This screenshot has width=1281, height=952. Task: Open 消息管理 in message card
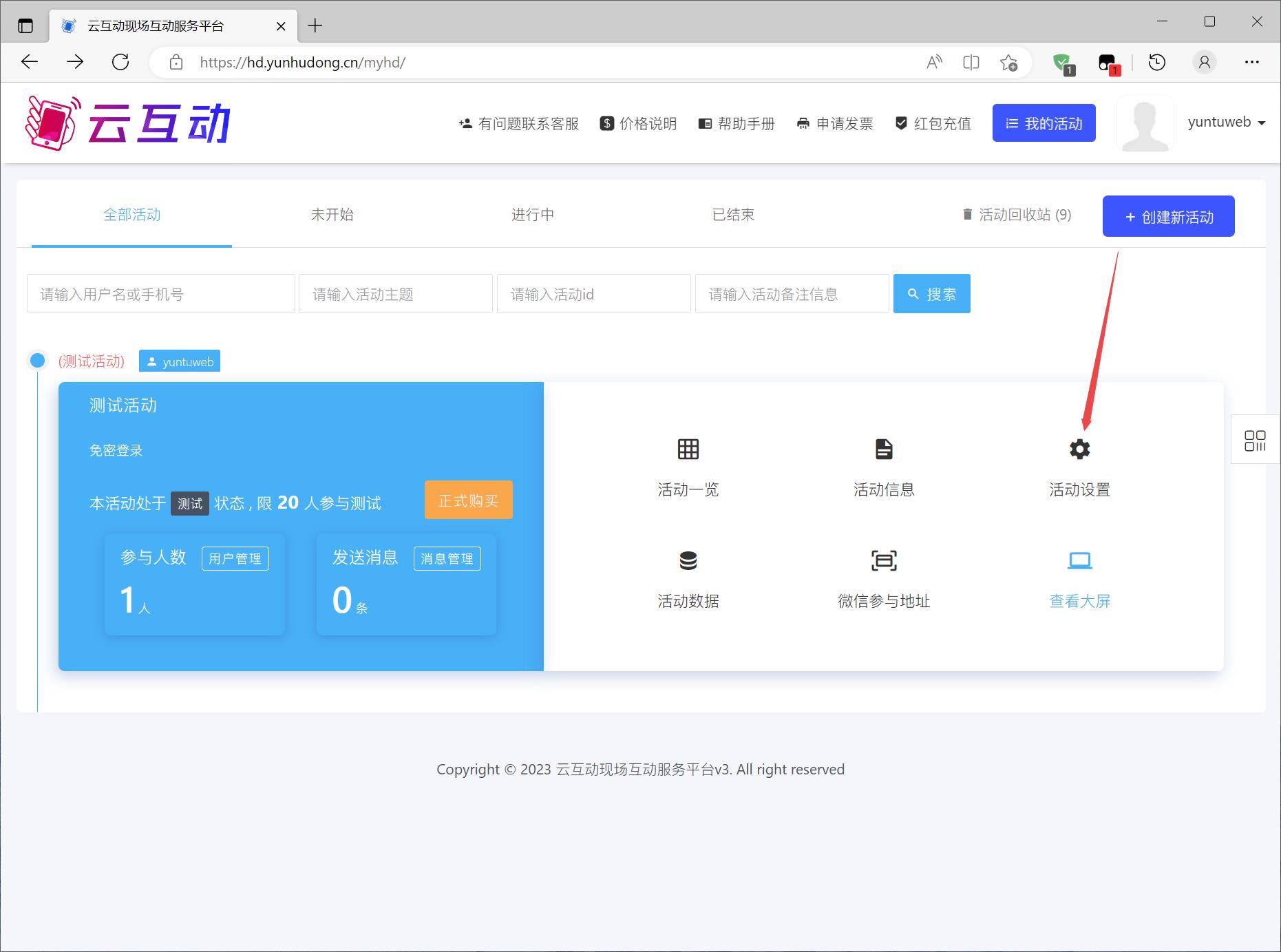tap(447, 558)
